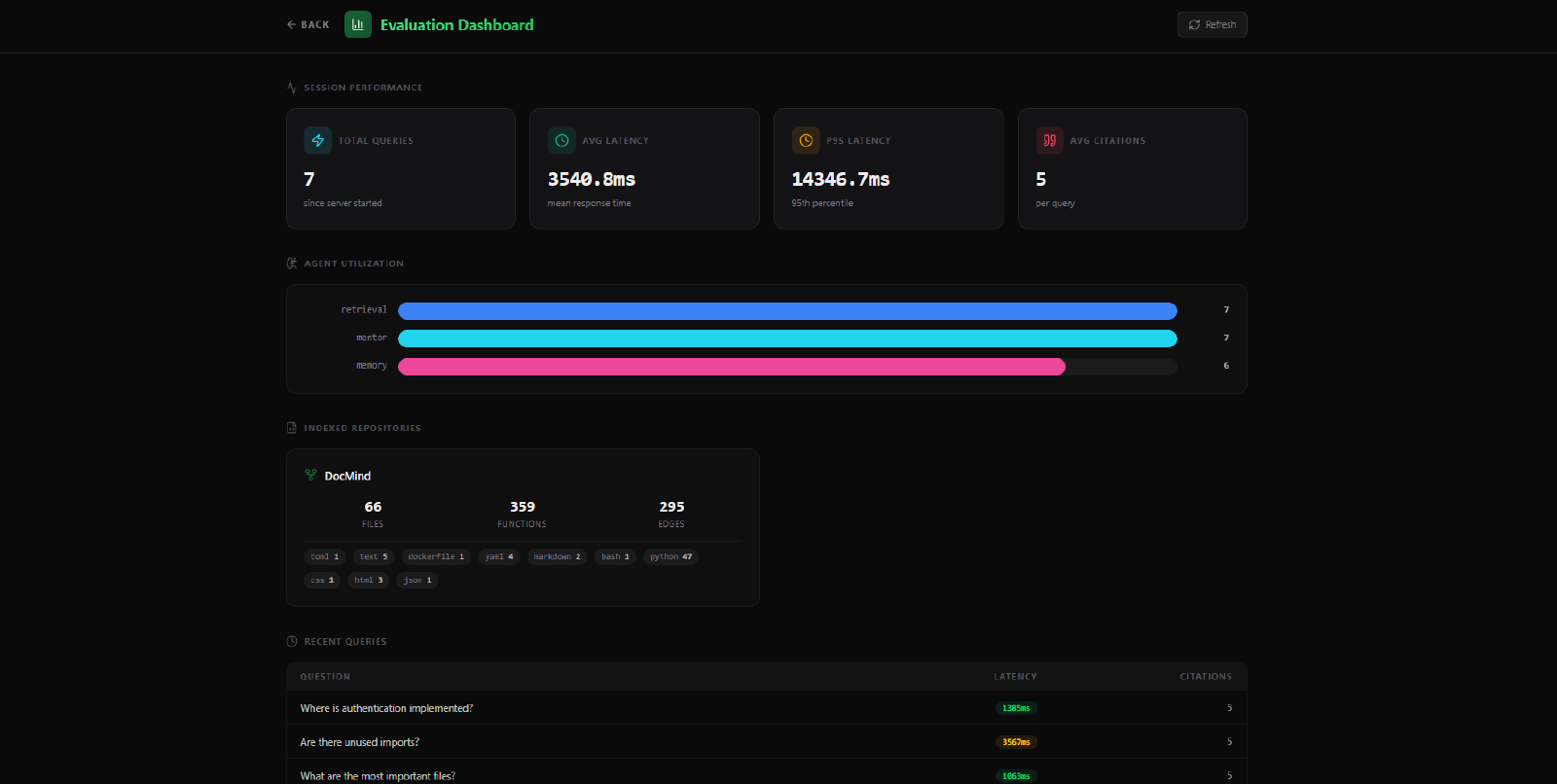The height and width of the screenshot is (784, 1557).
Task: Click the memory agent label
Action: (372, 366)
